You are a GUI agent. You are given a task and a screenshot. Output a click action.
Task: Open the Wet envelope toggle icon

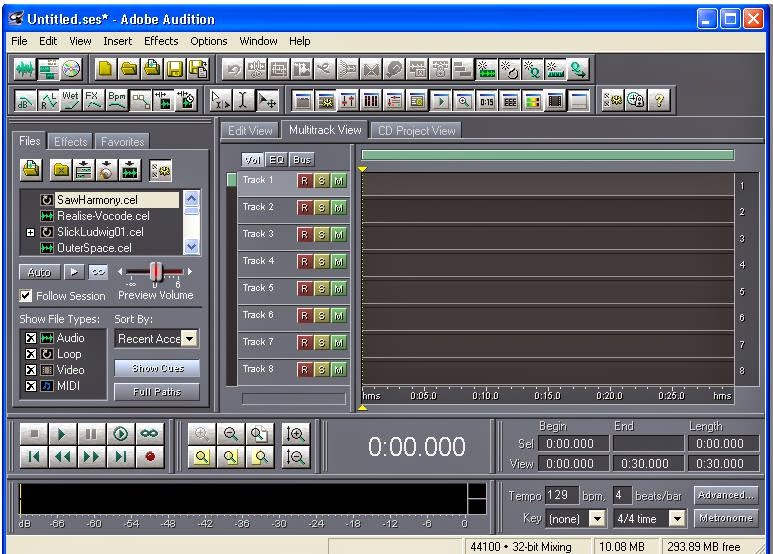pos(70,100)
